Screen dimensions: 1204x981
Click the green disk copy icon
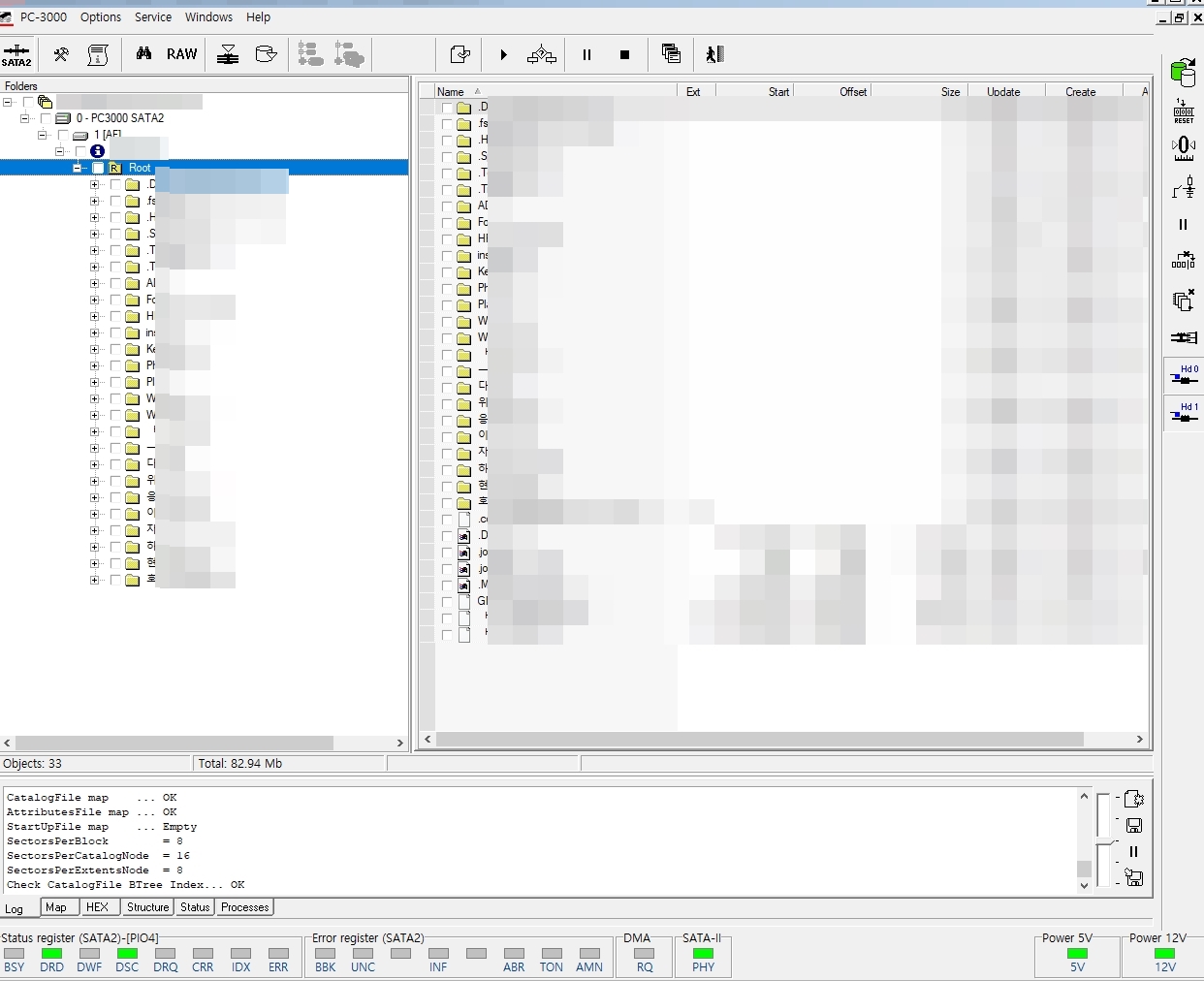click(x=1183, y=72)
